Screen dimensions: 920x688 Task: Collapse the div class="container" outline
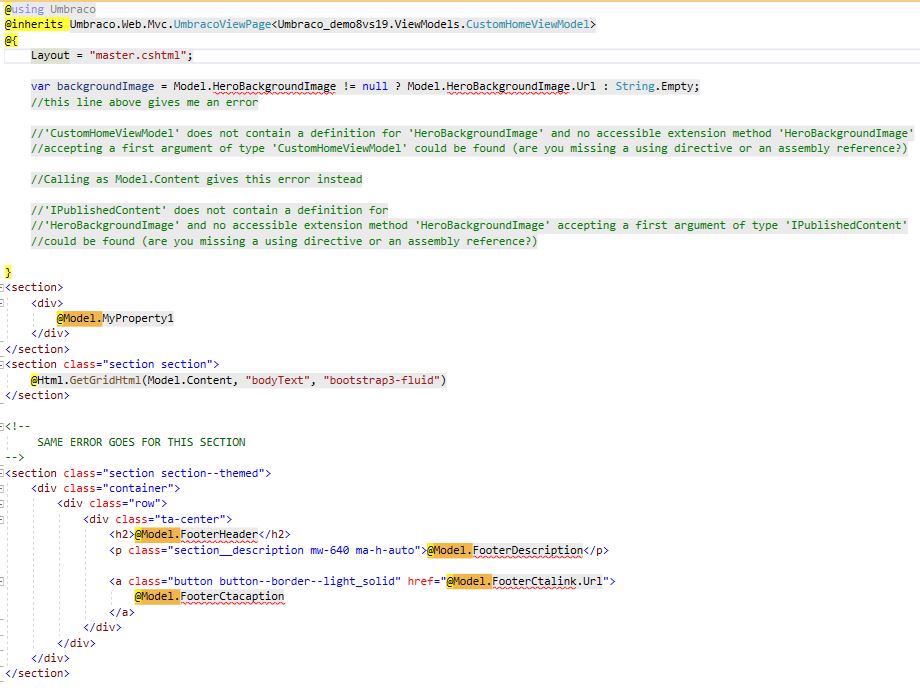tap(3, 488)
